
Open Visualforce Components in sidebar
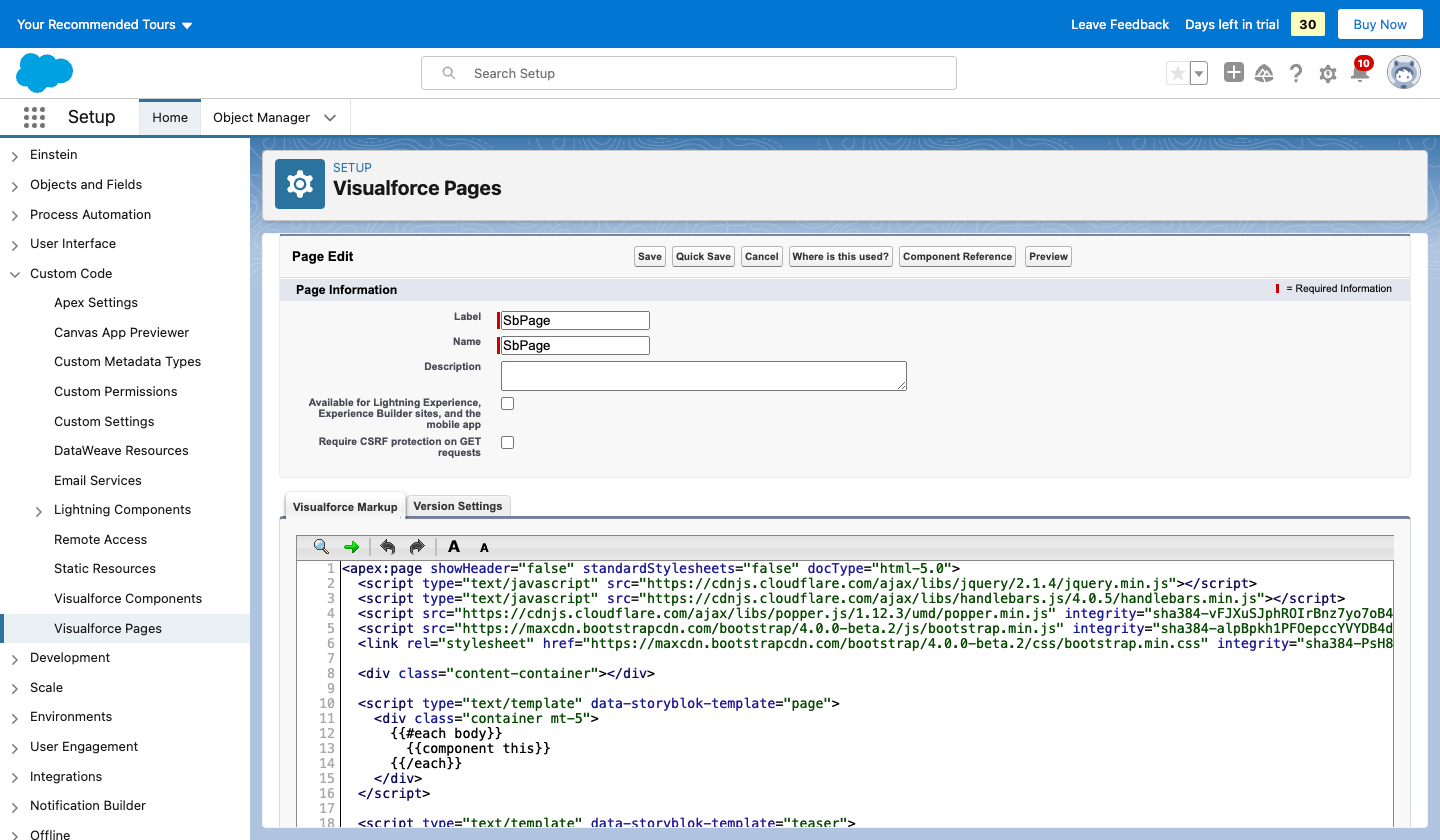pyautogui.click(x=128, y=599)
